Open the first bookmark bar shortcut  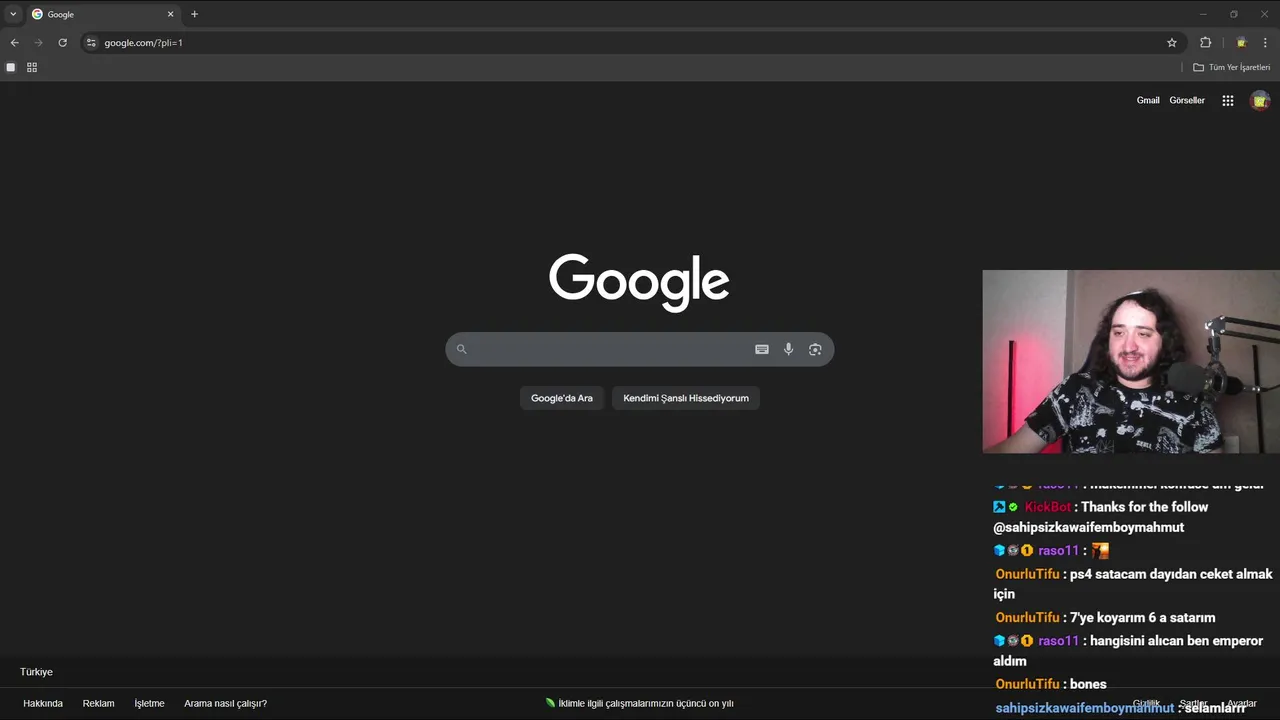pos(11,67)
